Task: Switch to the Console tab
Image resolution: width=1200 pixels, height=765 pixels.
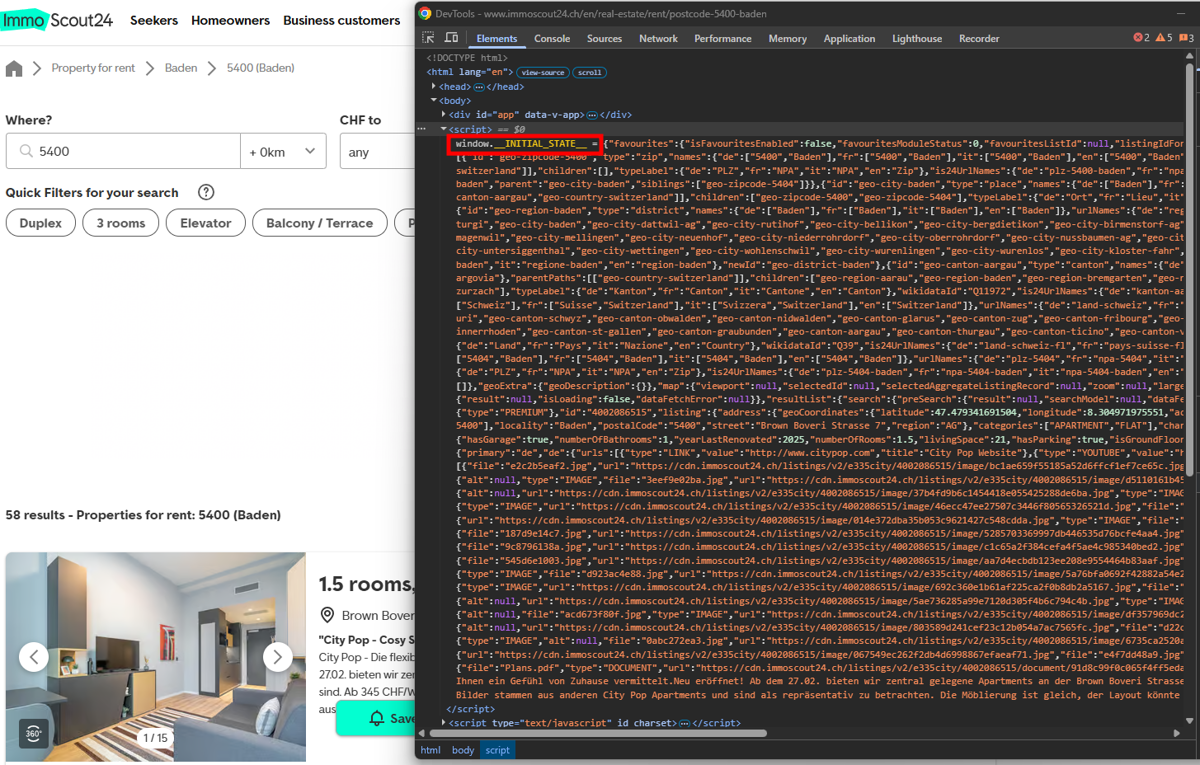Action: pyautogui.click(x=552, y=38)
